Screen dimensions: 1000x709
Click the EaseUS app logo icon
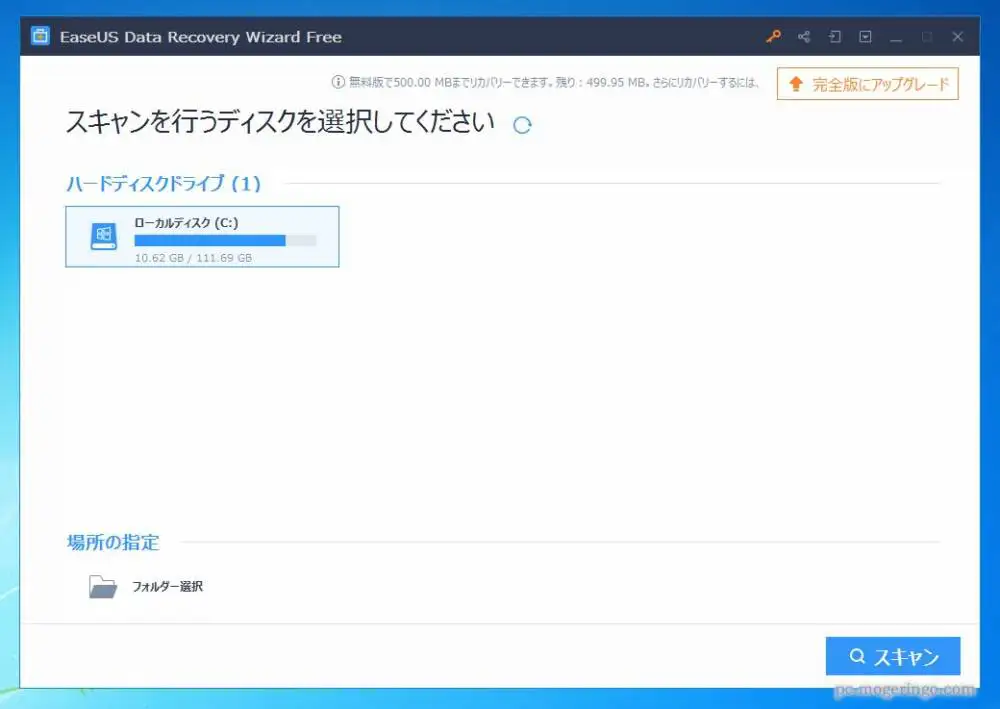click(40, 37)
